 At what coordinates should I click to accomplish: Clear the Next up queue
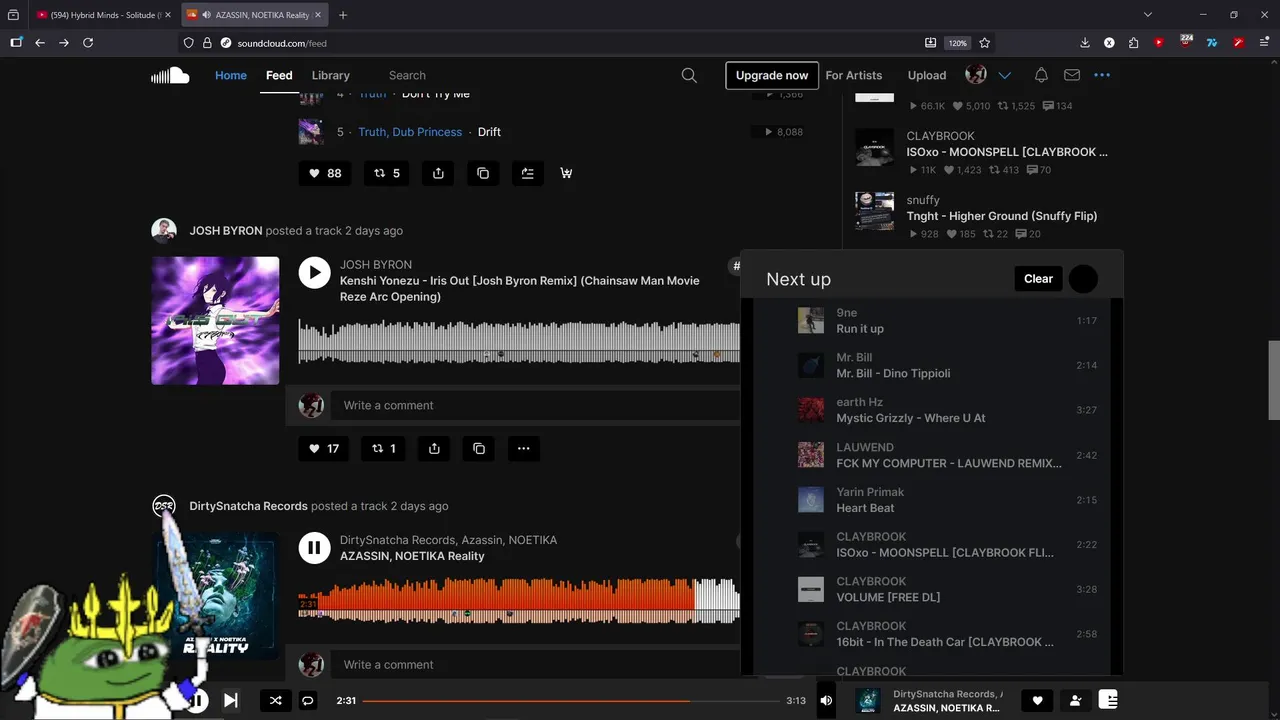pyautogui.click(x=1038, y=279)
